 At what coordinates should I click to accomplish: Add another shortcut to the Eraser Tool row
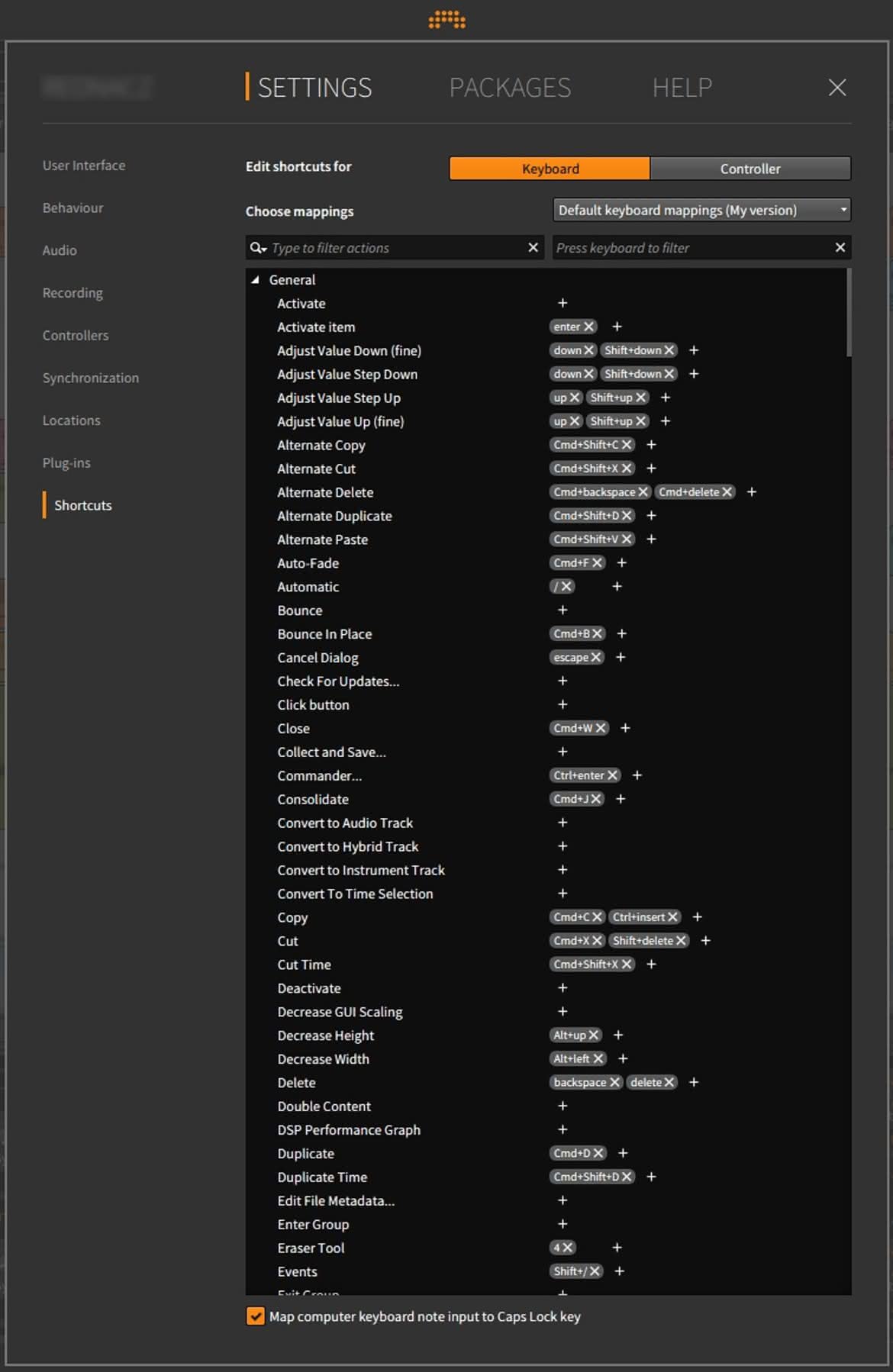(x=617, y=1248)
